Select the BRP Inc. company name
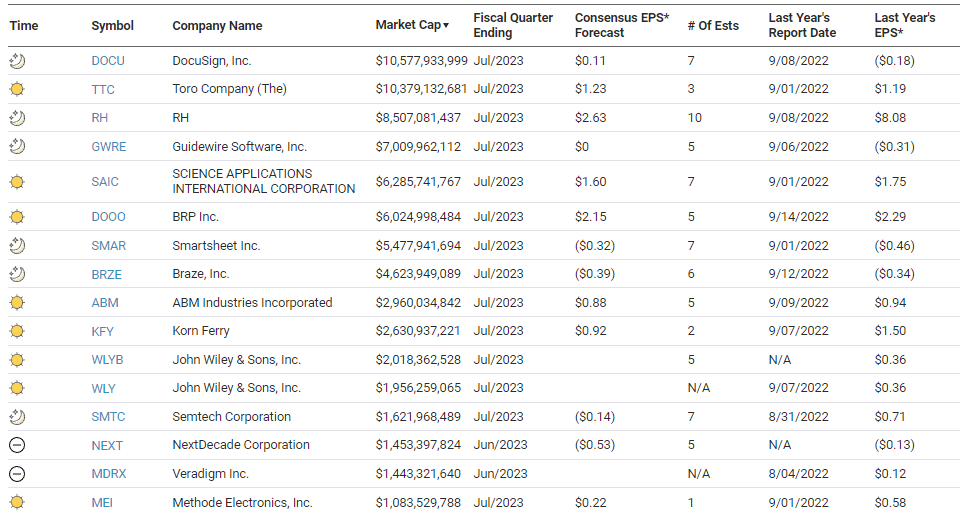This screenshot has width=962, height=516. [x=195, y=217]
